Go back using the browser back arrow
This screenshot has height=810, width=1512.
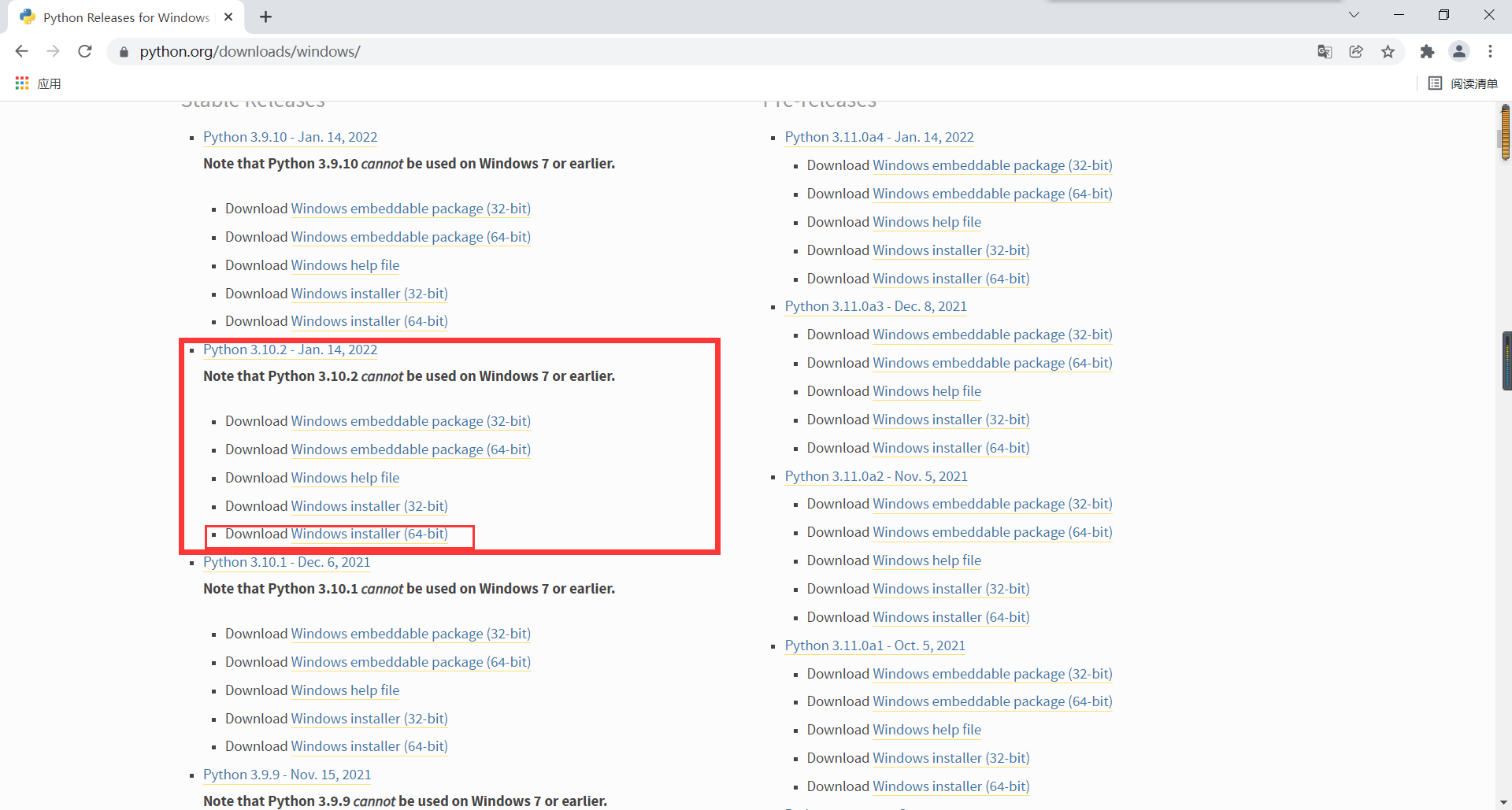coord(21,51)
